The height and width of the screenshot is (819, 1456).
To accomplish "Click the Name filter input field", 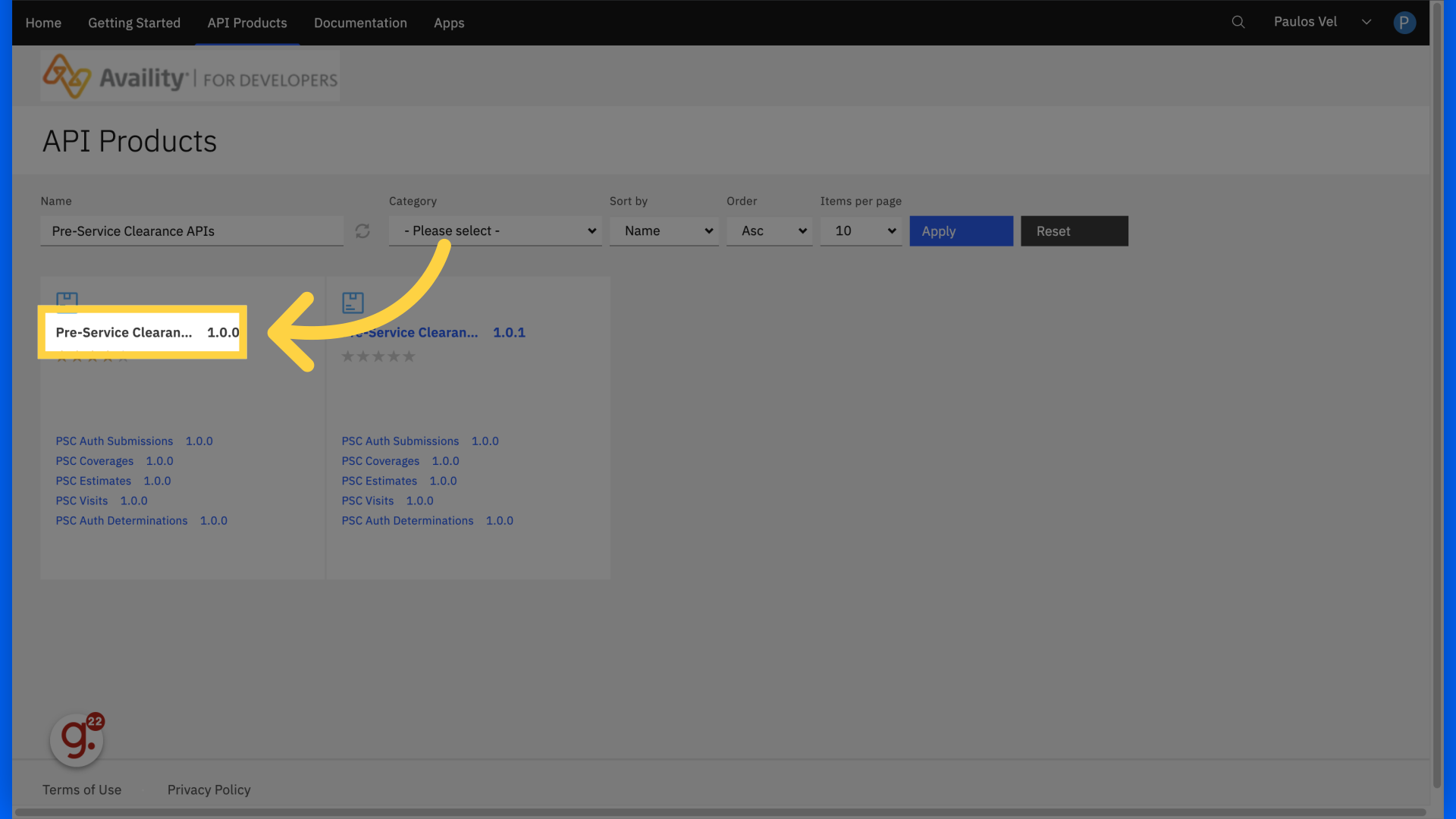I will 192,231.
